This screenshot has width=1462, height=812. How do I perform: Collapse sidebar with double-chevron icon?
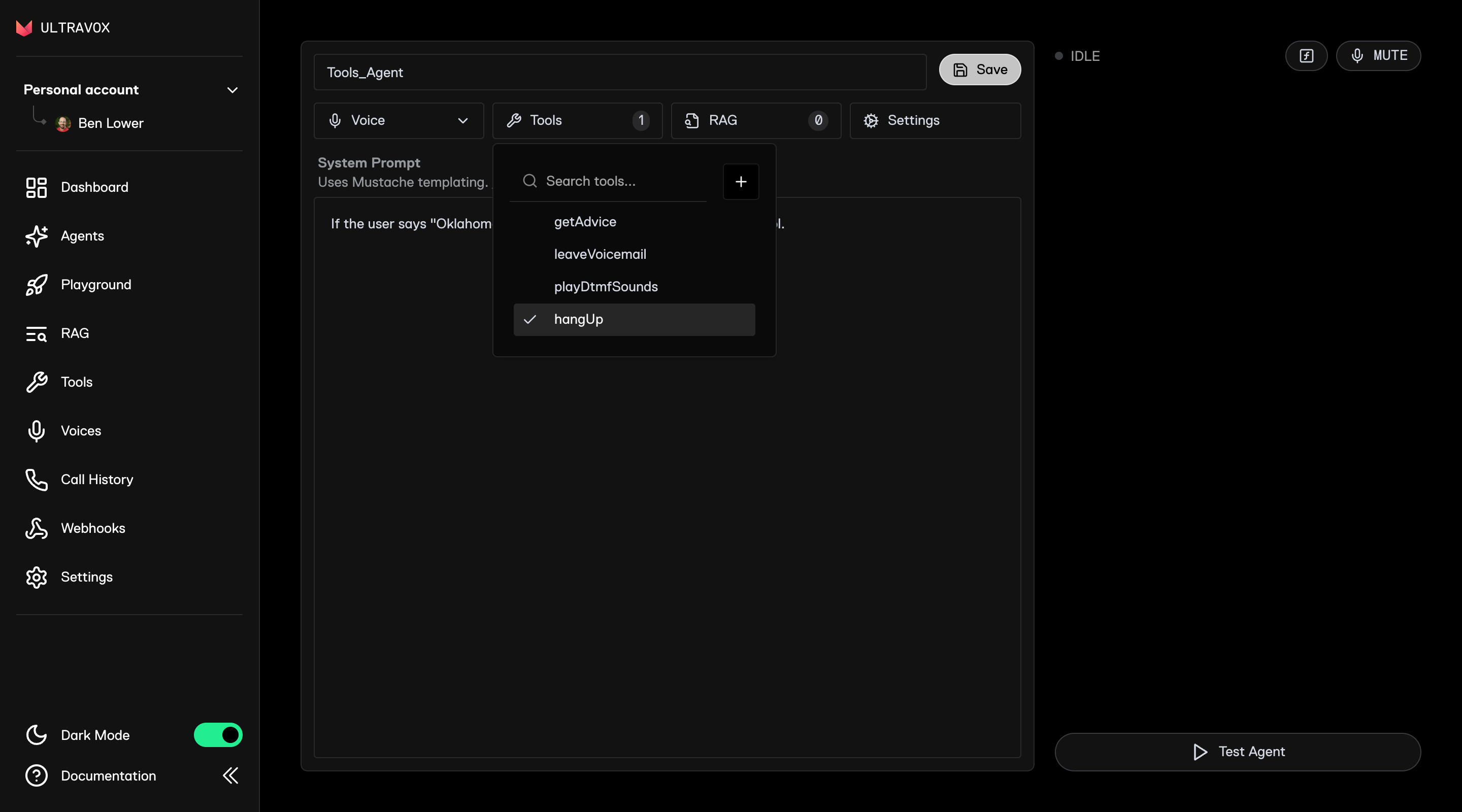coord(230,775)
